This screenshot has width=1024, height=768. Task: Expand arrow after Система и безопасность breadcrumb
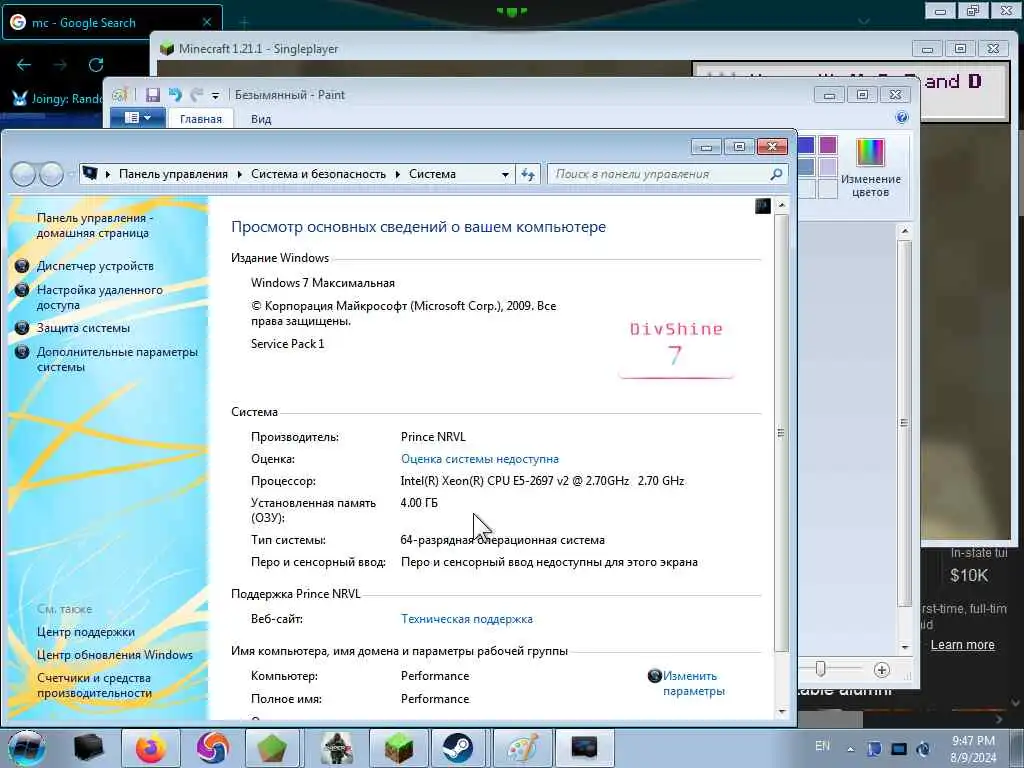pyautogui.click(x=398, y=174)
